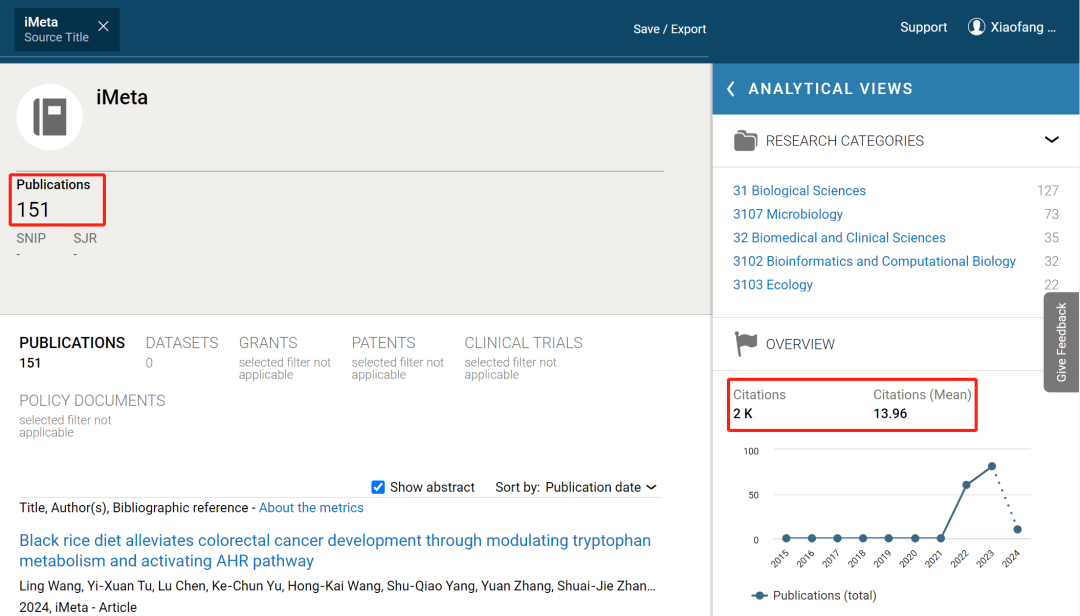
Task: Filter by 32 Biomedical and Clinical Sciences
Action: [x=839, y=238]
